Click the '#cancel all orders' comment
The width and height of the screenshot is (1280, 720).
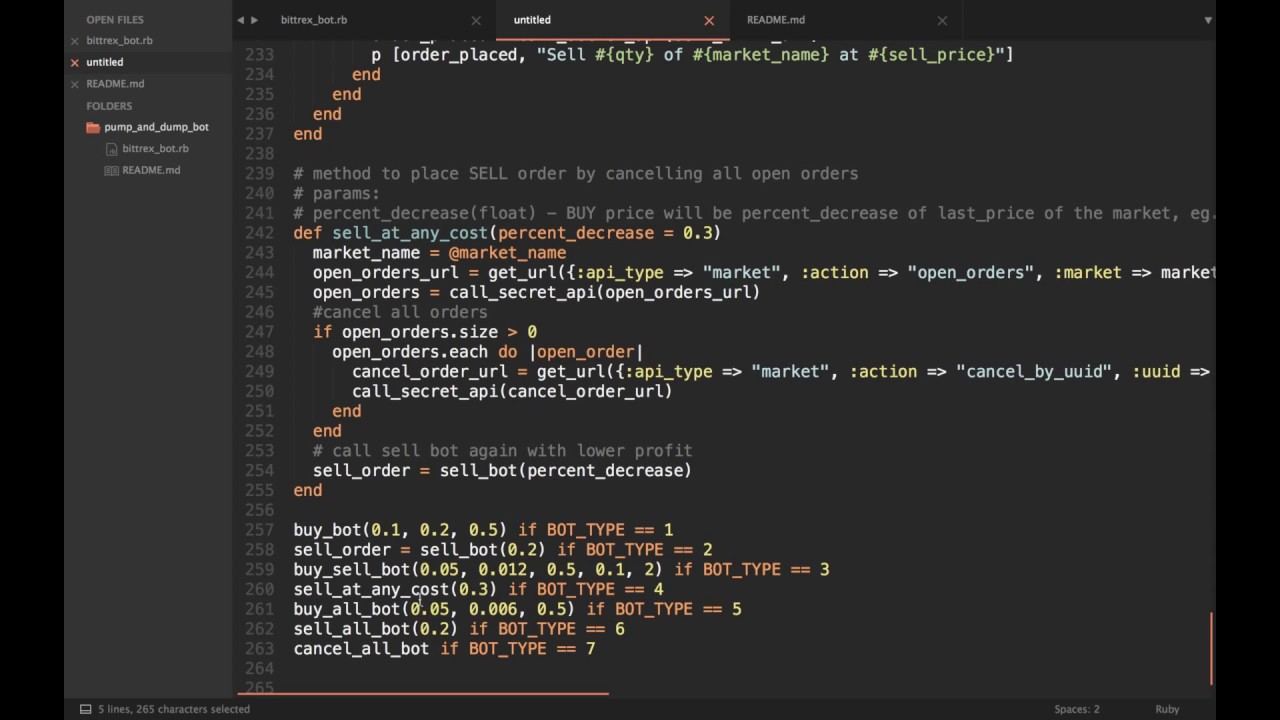[400, 312]
